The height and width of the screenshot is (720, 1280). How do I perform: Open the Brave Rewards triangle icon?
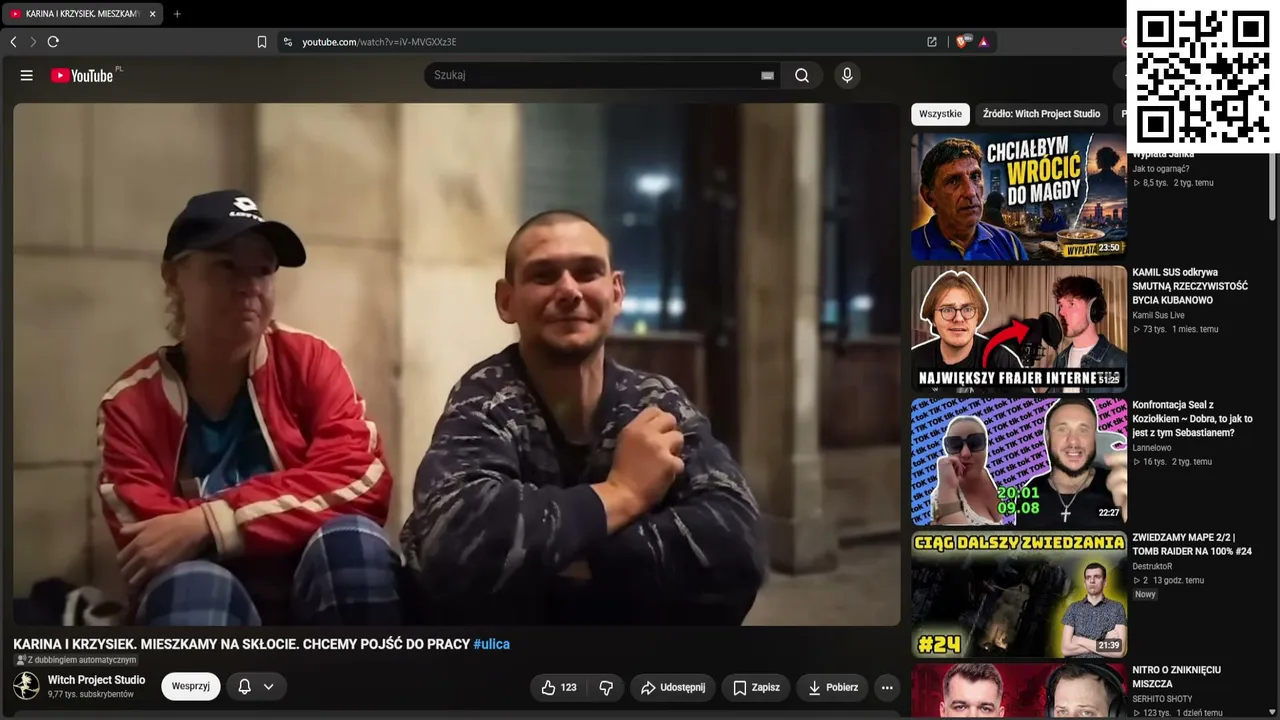point(984,42)
